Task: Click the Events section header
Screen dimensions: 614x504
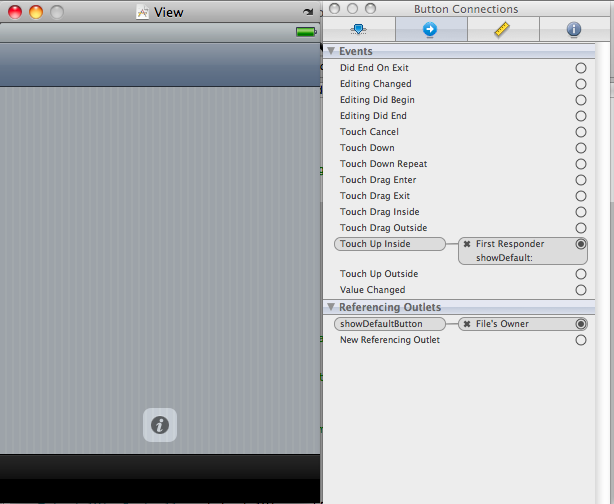Action: [459, 51]
